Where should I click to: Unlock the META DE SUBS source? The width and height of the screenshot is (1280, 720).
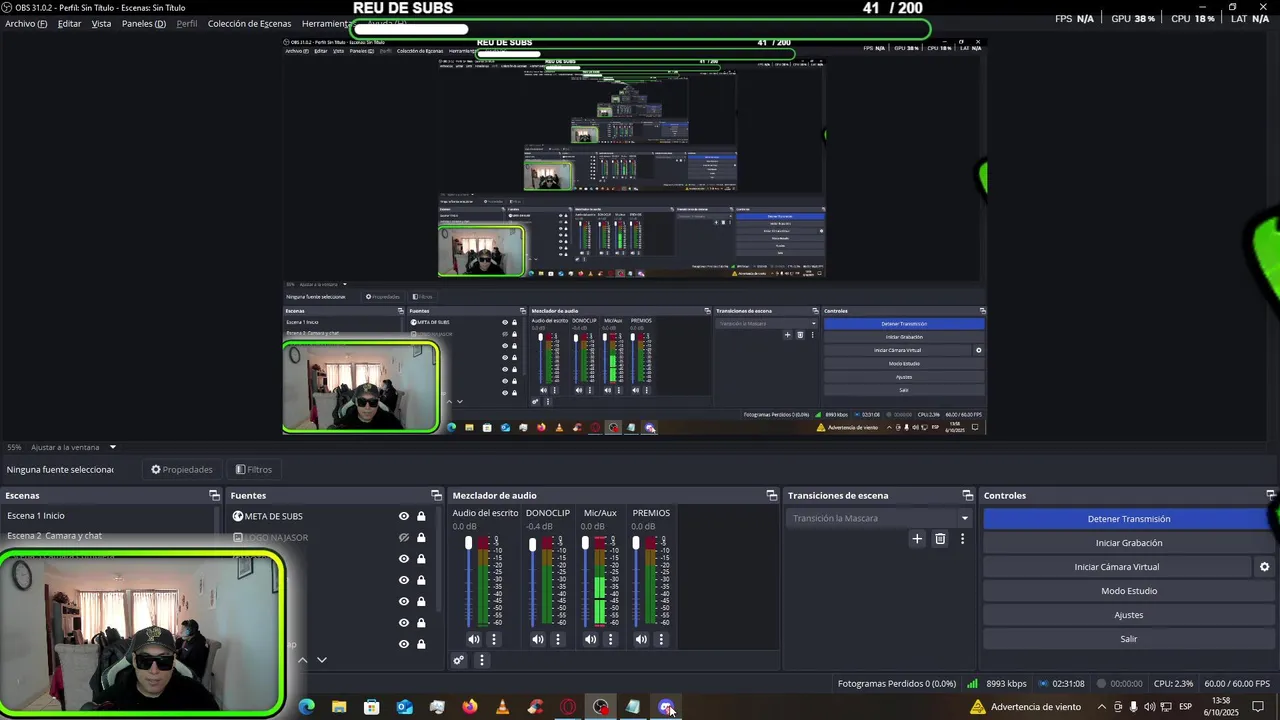421,516
